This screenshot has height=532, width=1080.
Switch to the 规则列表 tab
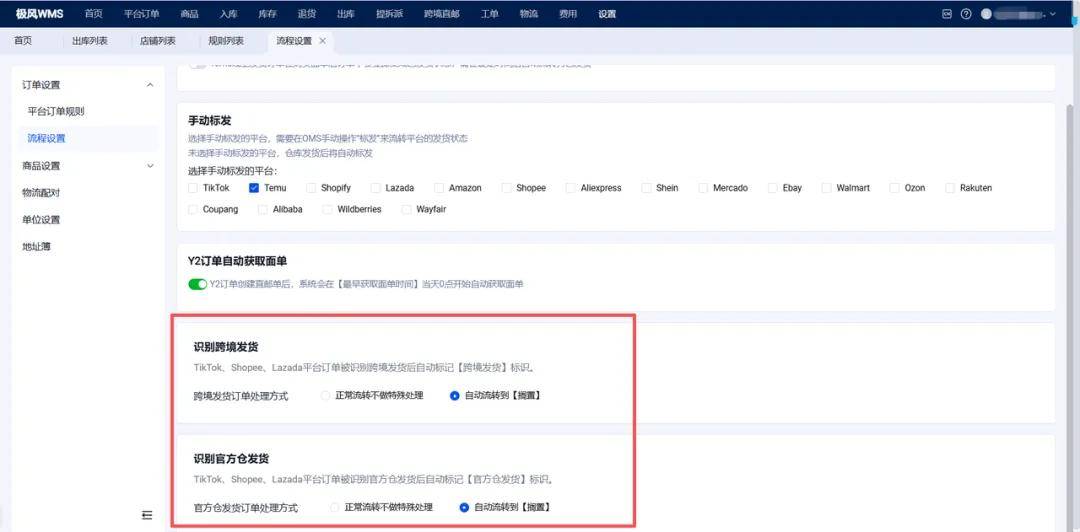[226, 41]
